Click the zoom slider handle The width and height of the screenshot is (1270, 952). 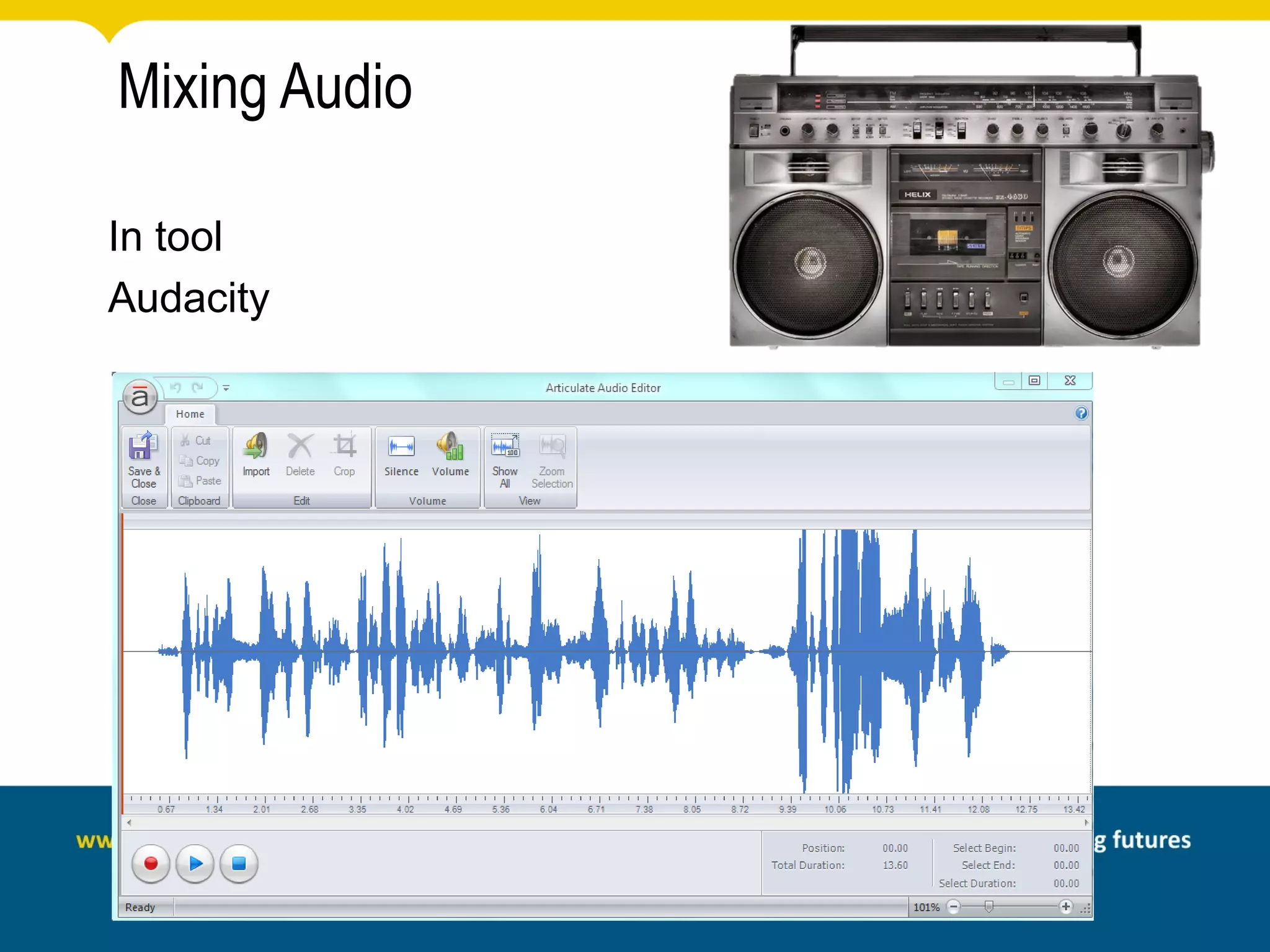(x=989, y=907)
